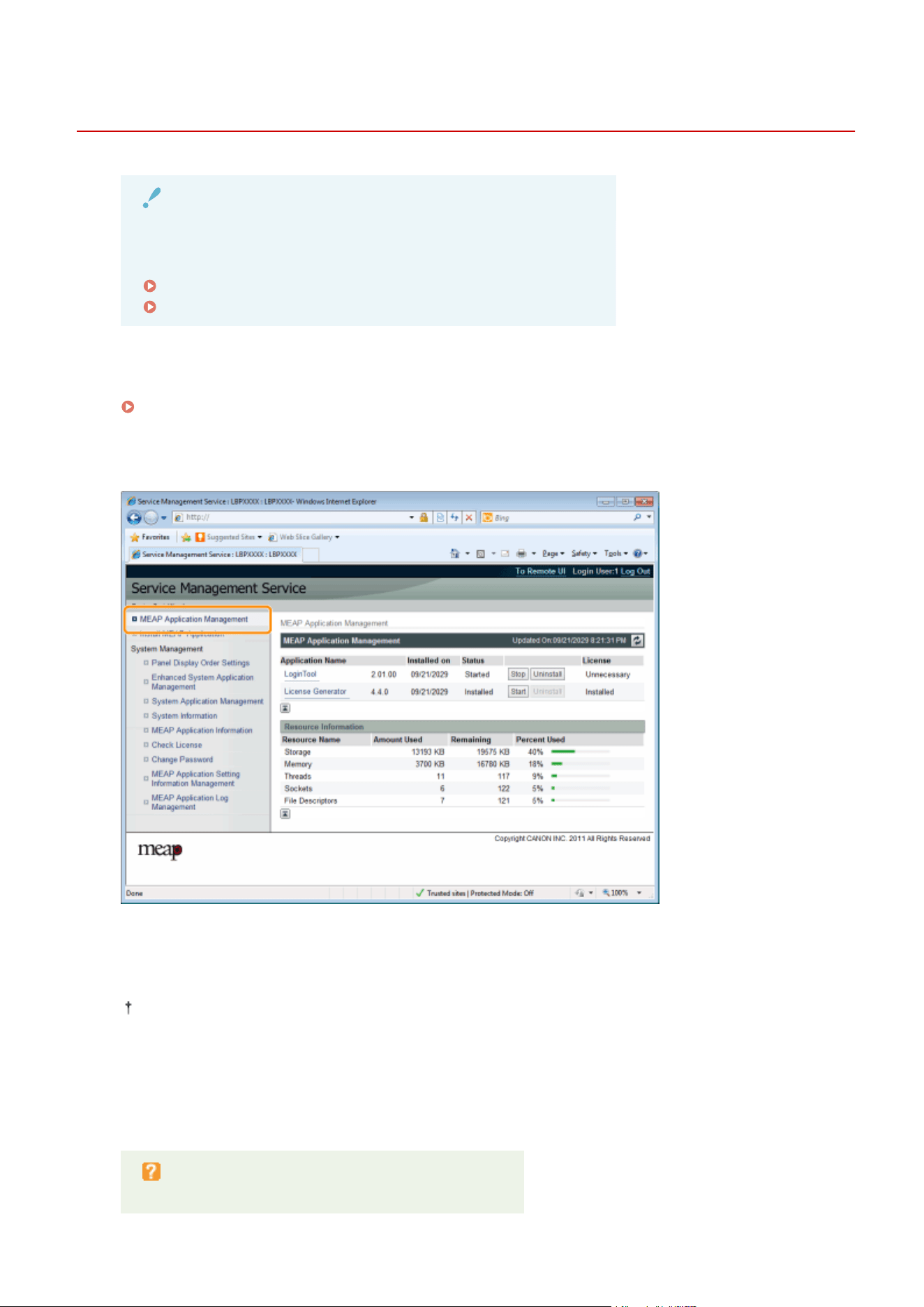This screenshot has height=1307, width=924.
Task: Open the Home icon dropdown arrow
Action: [x=467, y=554]
